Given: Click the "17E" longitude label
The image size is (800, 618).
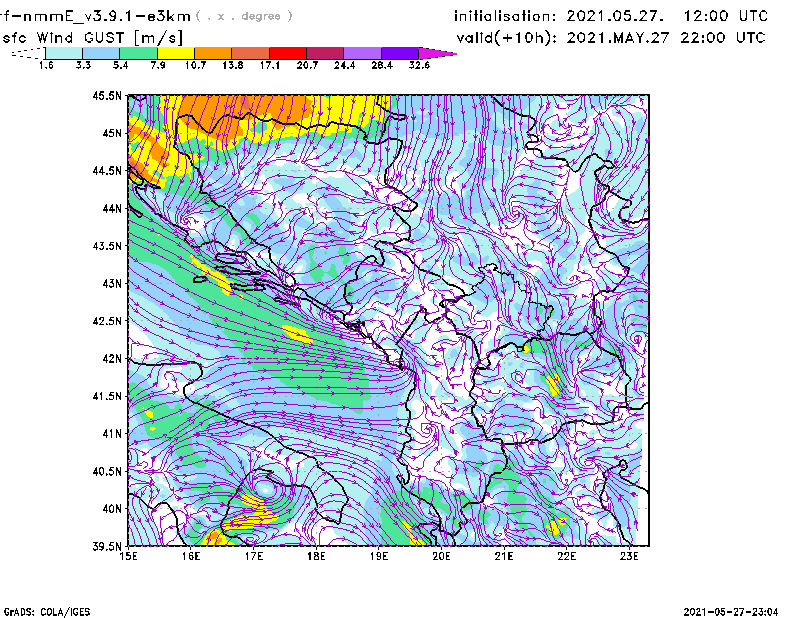Looking at the screenshot, I should (254, 556).
